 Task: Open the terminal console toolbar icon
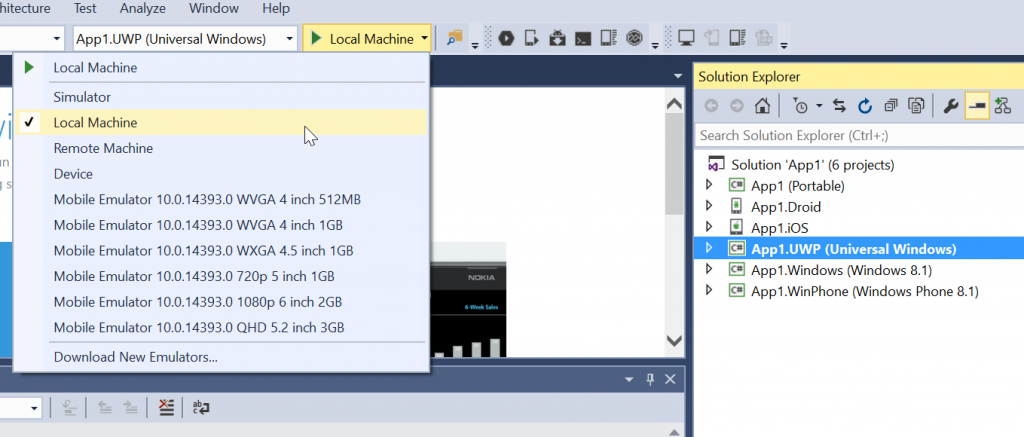583,39
